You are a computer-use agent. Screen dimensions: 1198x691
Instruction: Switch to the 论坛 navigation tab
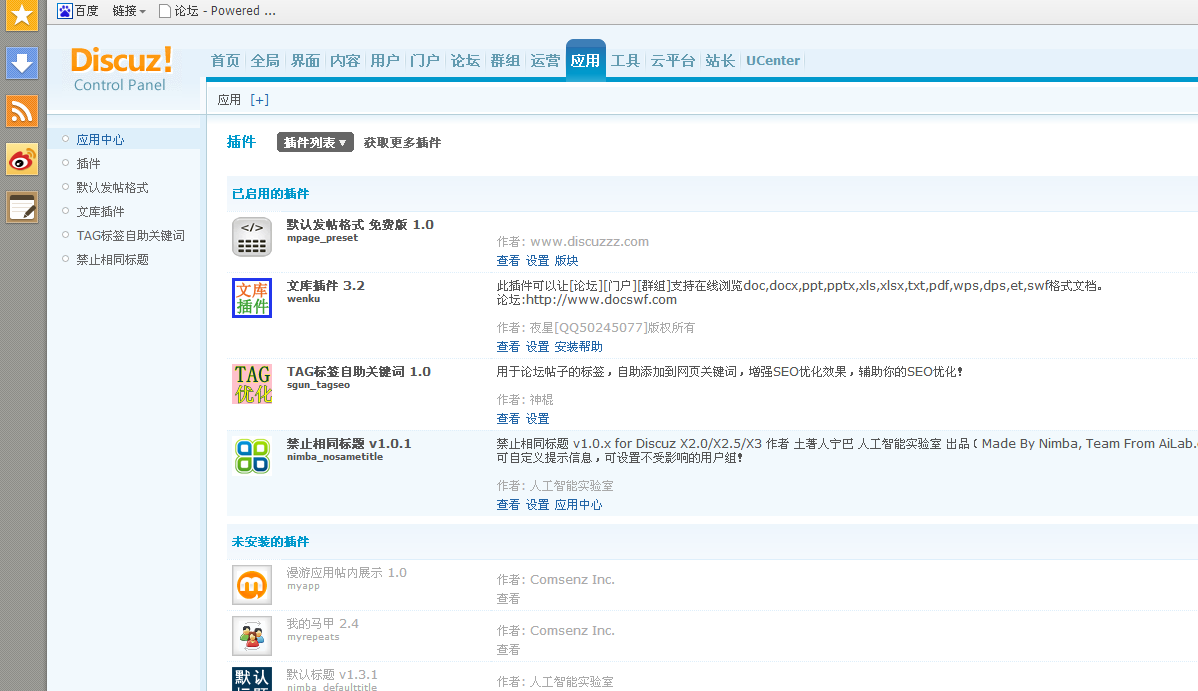pyautogui.click(x=465, y=61)
